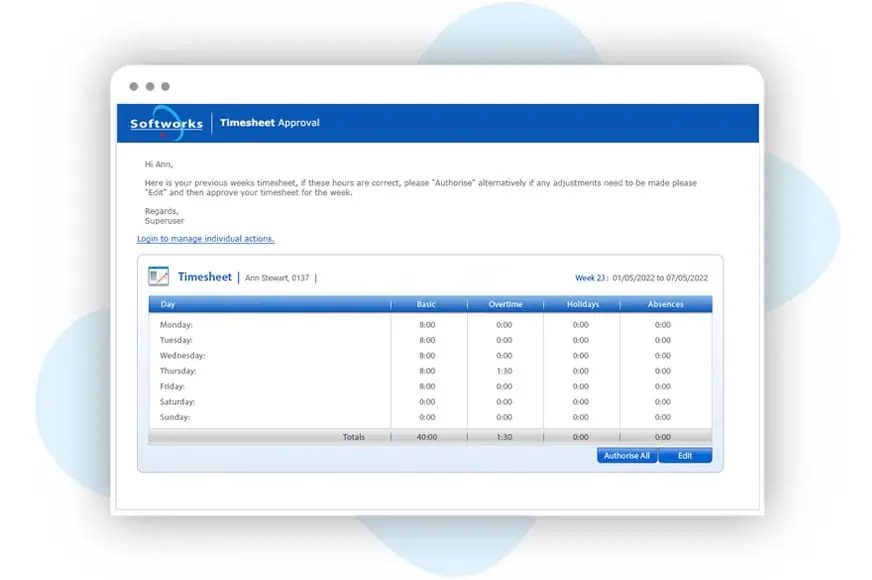Click Sunday's absences value
Viewport: 872px width, 580px height.
coord(662,417)
